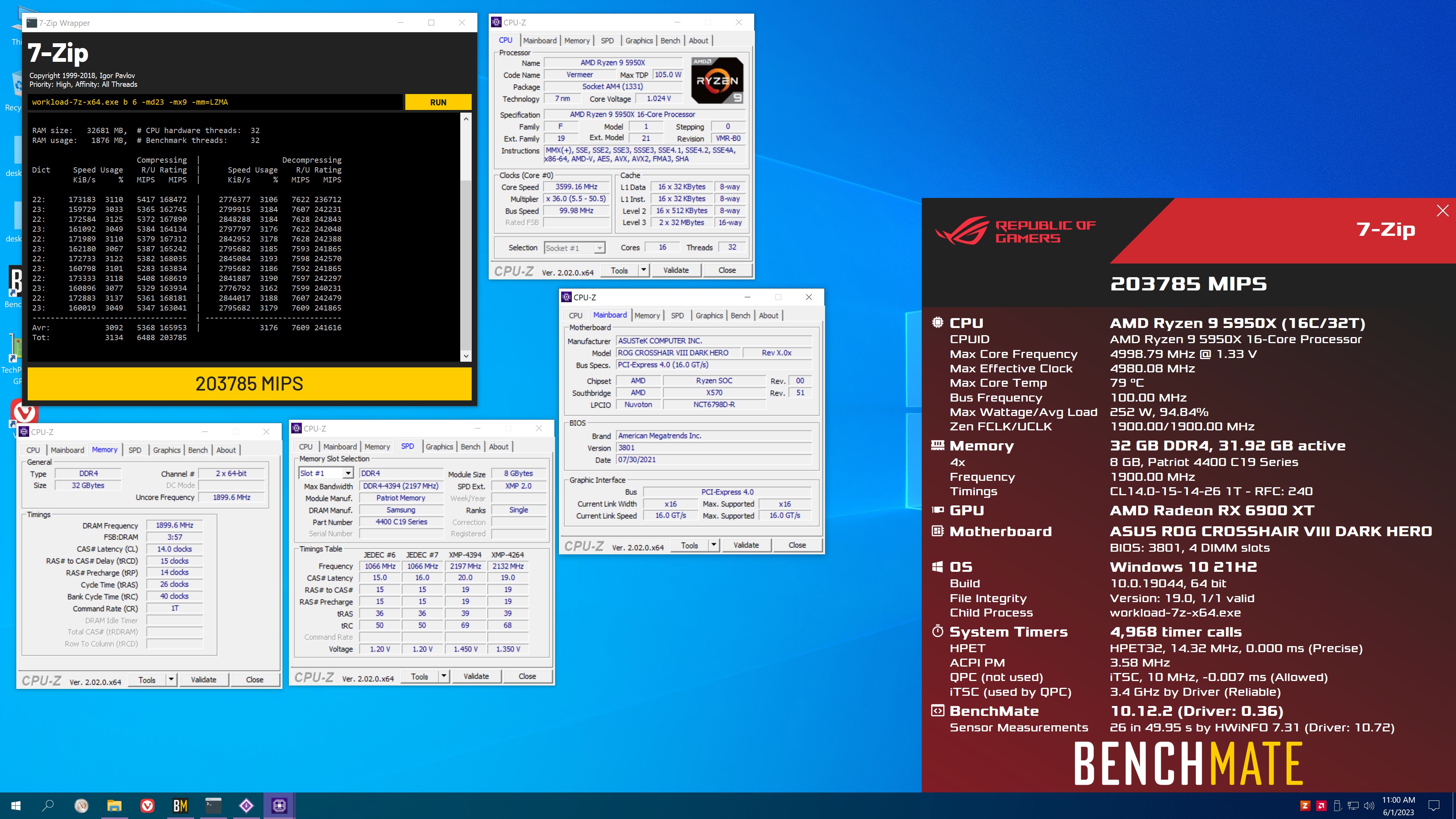Viewport: 1456px width, 819px height.
Task: Click Validate in CPU-tab CPU-Z window
Action: point(676,270)
